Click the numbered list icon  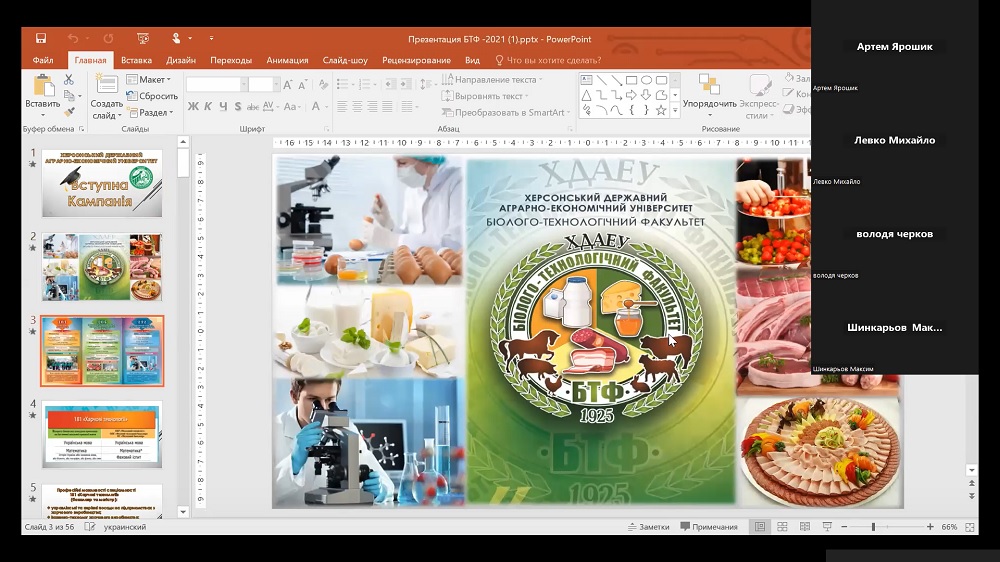point(366,84)
